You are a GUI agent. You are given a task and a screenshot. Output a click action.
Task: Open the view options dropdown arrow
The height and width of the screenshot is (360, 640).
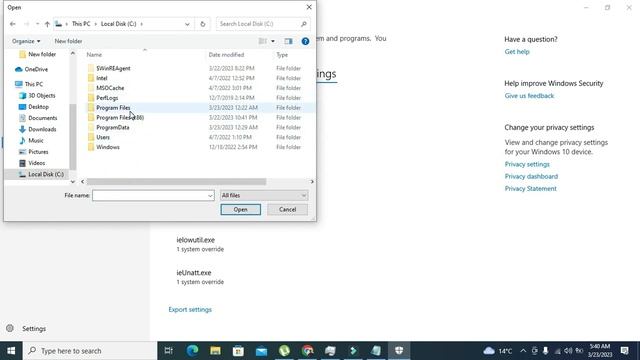[x=273, y=41]
